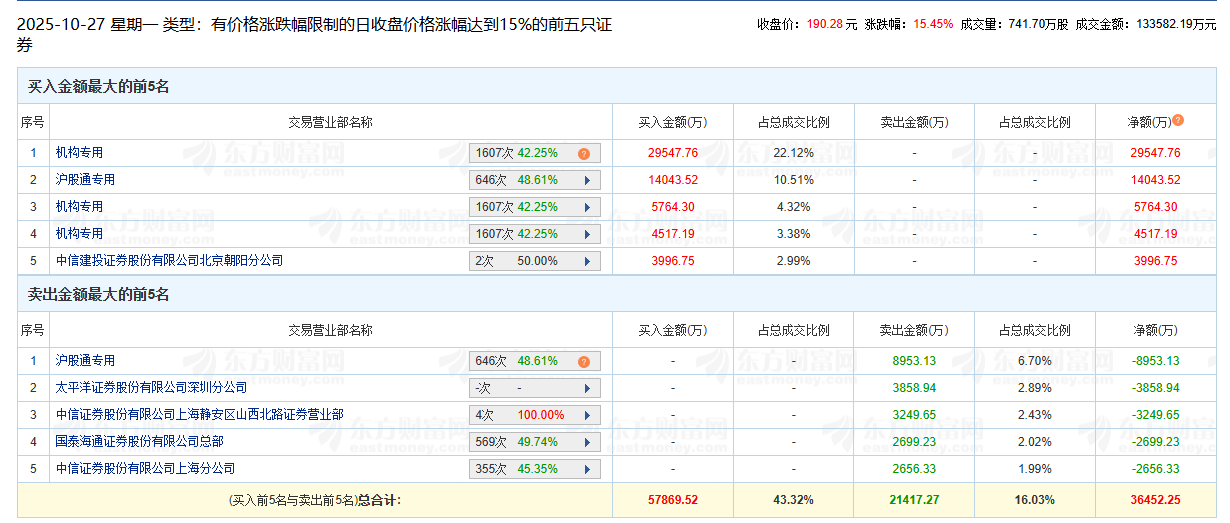Click the arrow beside 4次 100.00%
This screenshot has height=523, width=1230.
point(586,415)
